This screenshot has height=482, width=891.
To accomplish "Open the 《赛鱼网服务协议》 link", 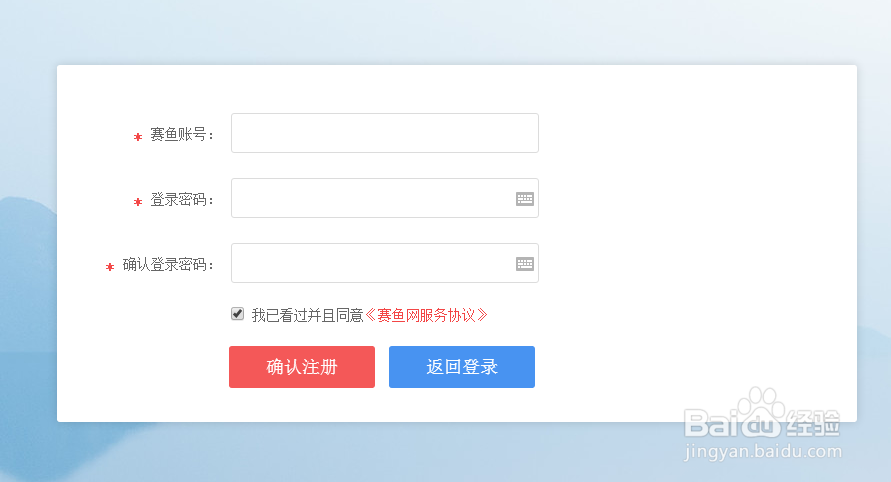I will click(426, 315).
